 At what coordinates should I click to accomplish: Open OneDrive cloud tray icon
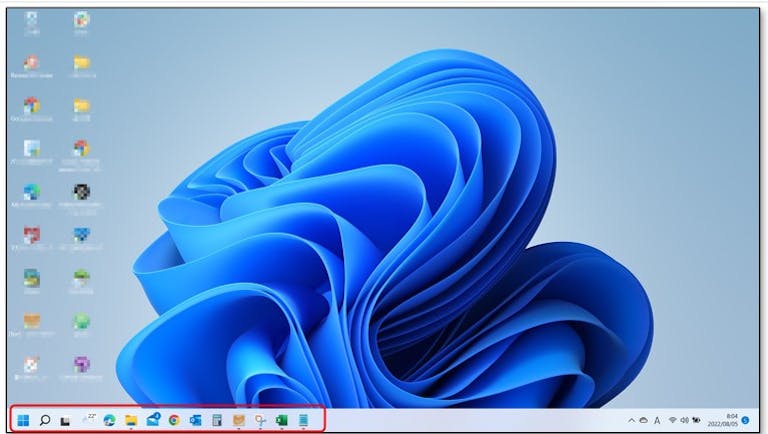[x=644, y=420]
